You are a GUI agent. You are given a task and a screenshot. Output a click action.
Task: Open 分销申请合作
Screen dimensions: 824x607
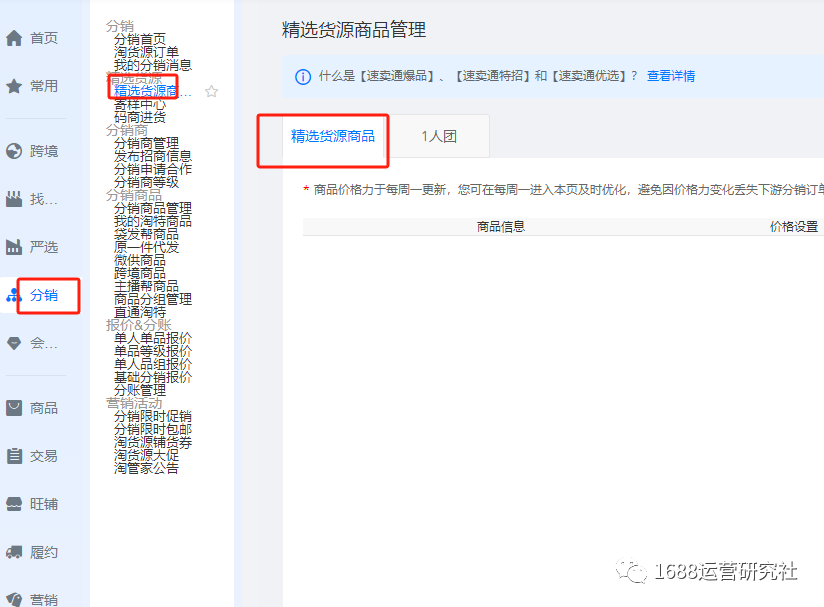coord(153,169)
